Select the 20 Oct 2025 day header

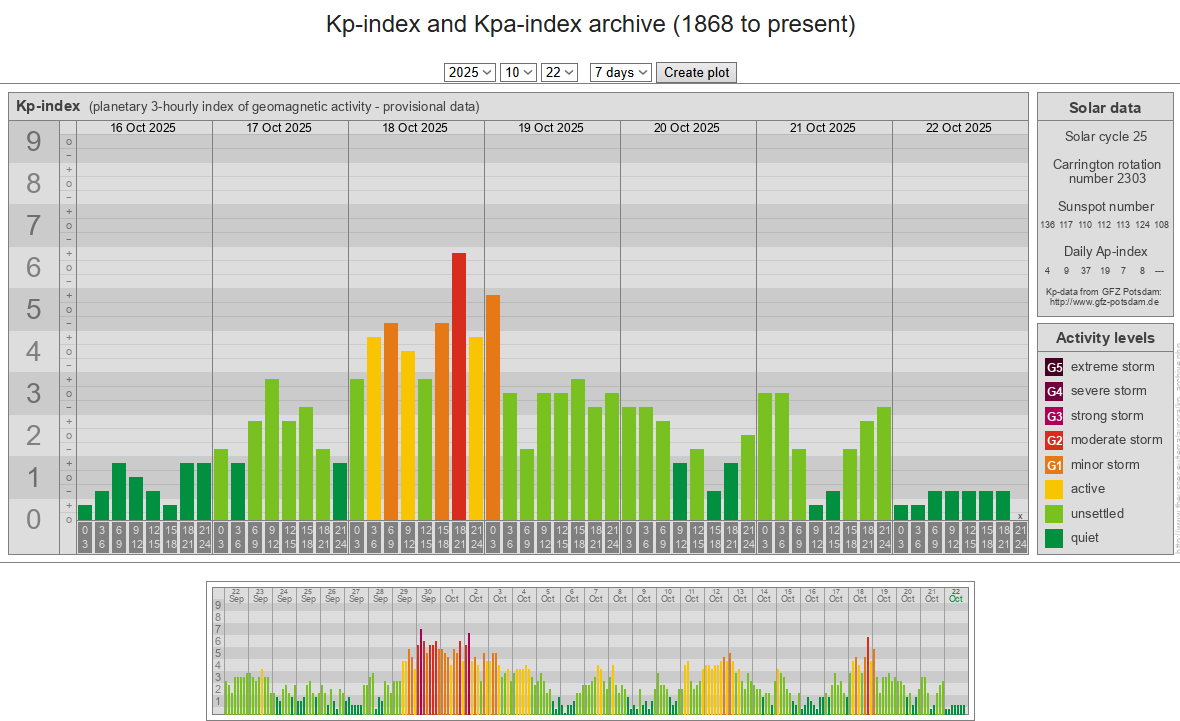pyautogui.click(x=686, y=128)
